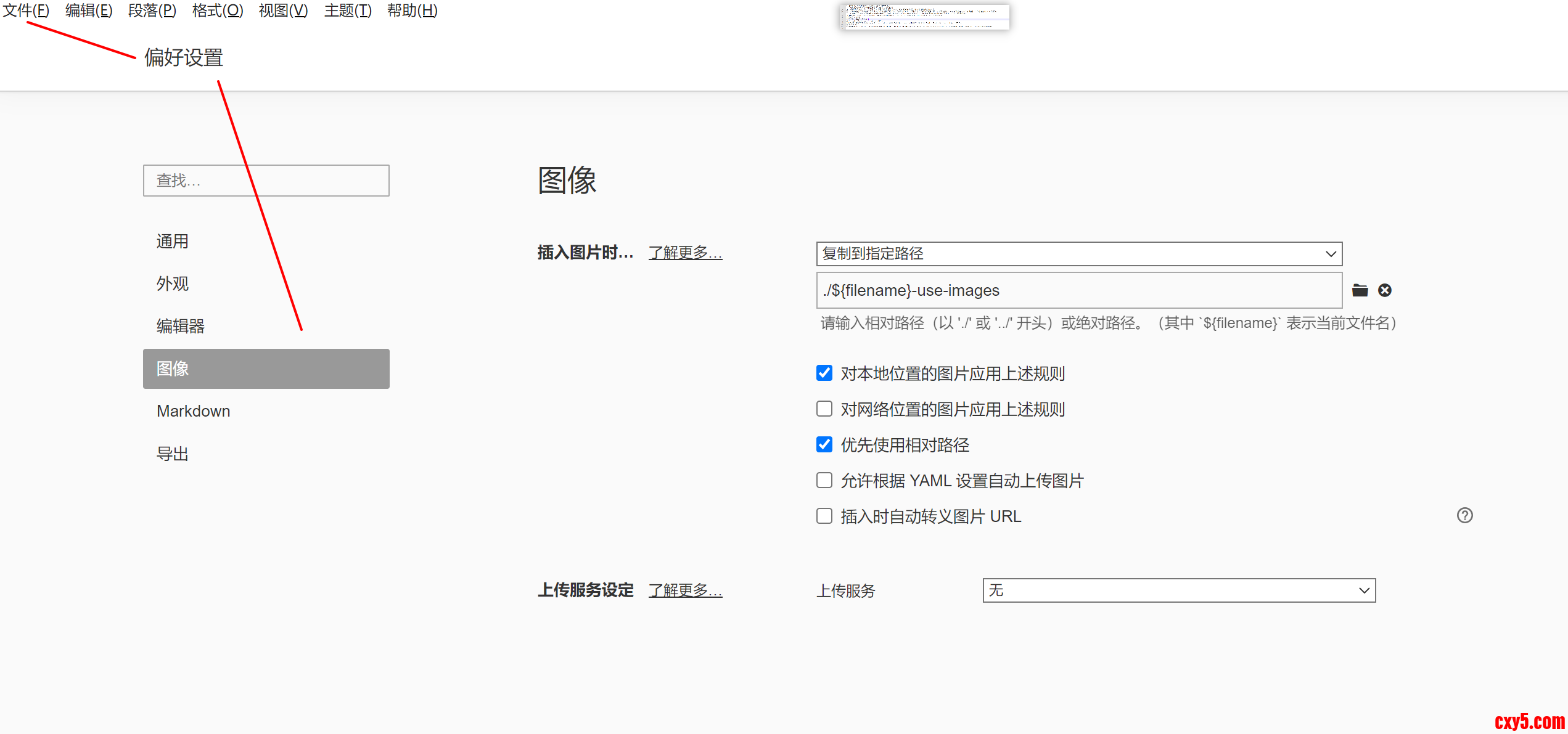Click the folder browse icon

[x=1360, y=290]
